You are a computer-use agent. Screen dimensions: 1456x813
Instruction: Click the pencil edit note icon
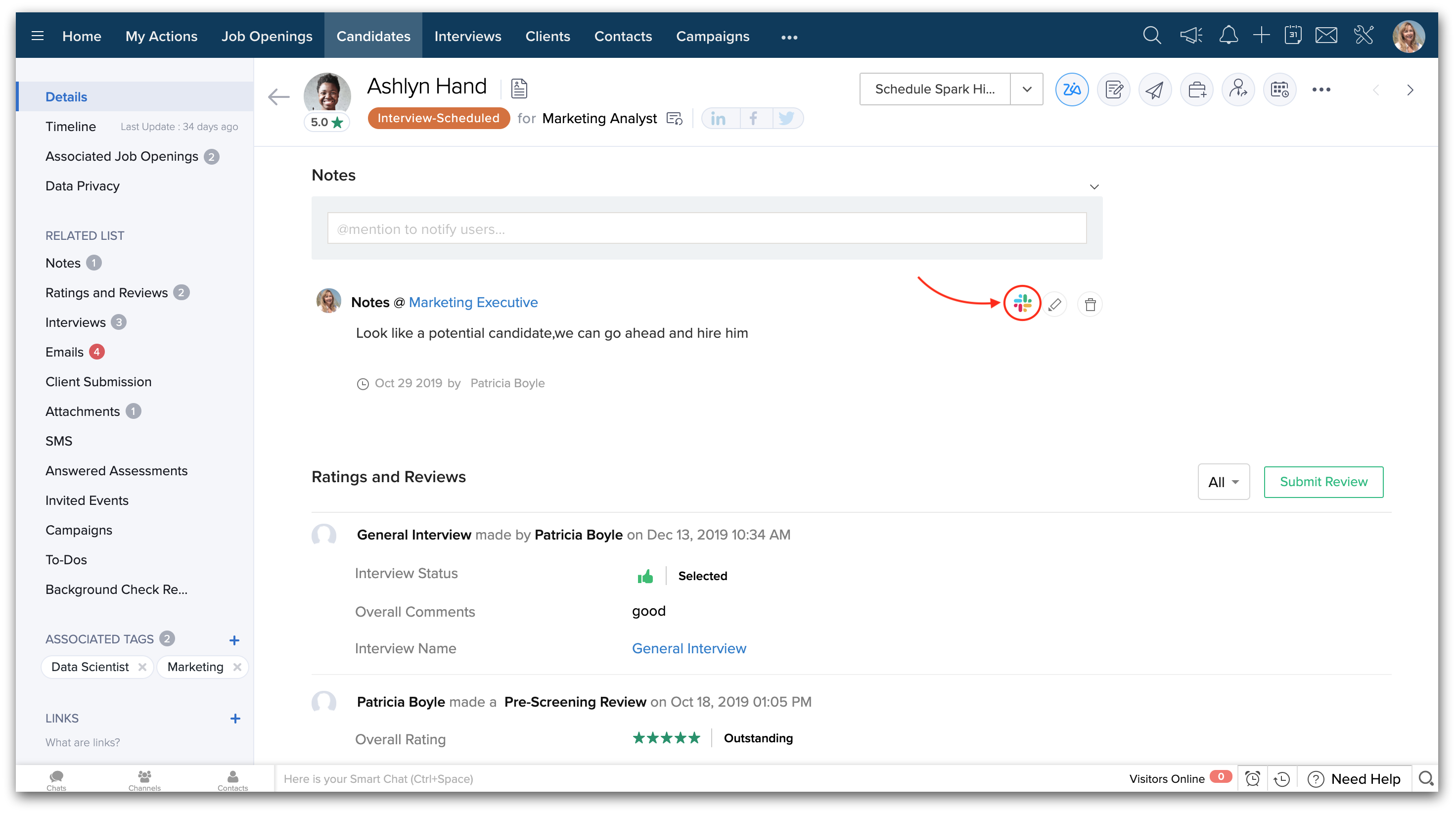[1054, 305]
